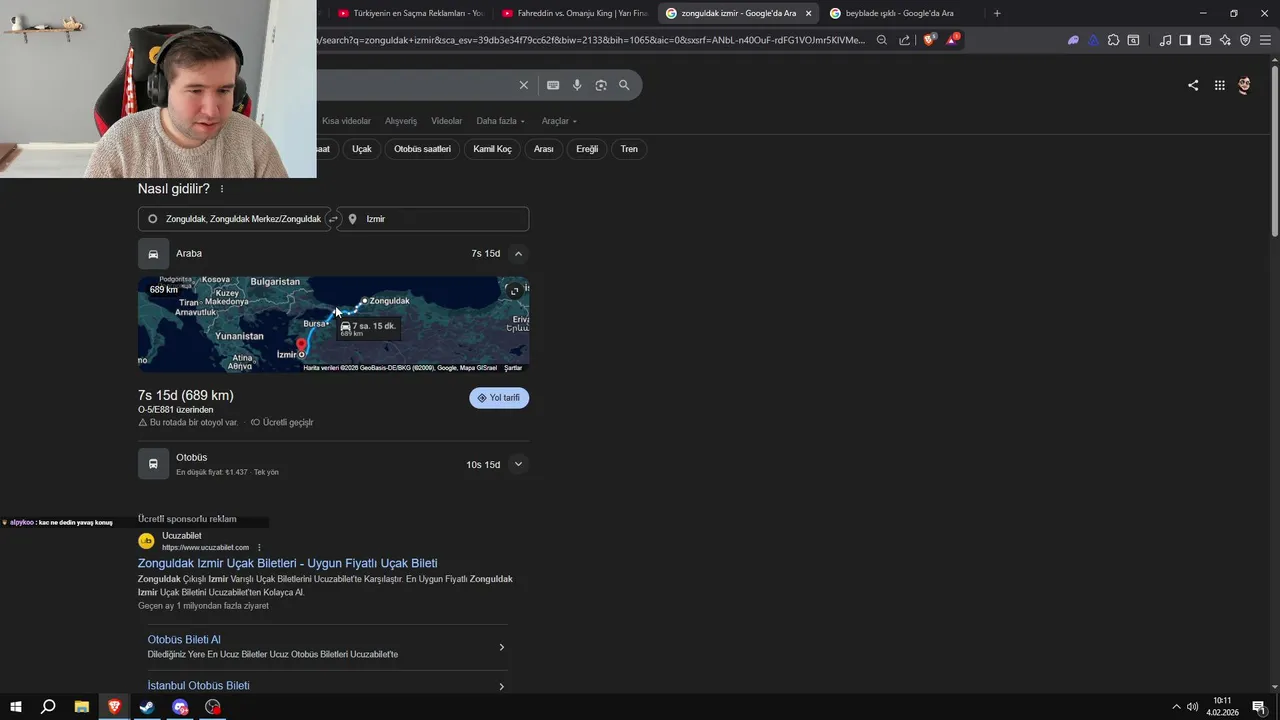Image resolution: width=1280 pixels, height=720 pixels.
Task: Open options dots beside ucuzabilet.com URL
Action: click(x=259, y=547)
